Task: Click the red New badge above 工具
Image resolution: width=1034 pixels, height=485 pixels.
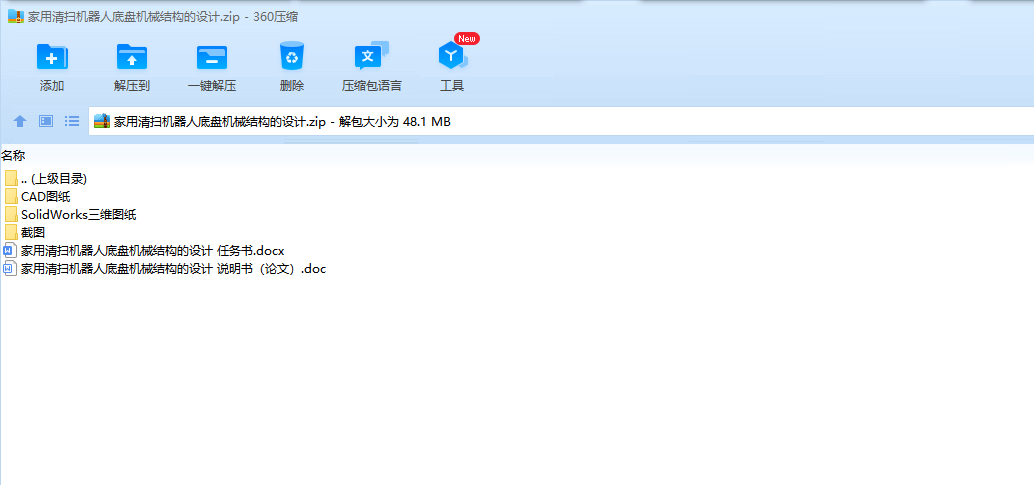Action: pos(466,38)
